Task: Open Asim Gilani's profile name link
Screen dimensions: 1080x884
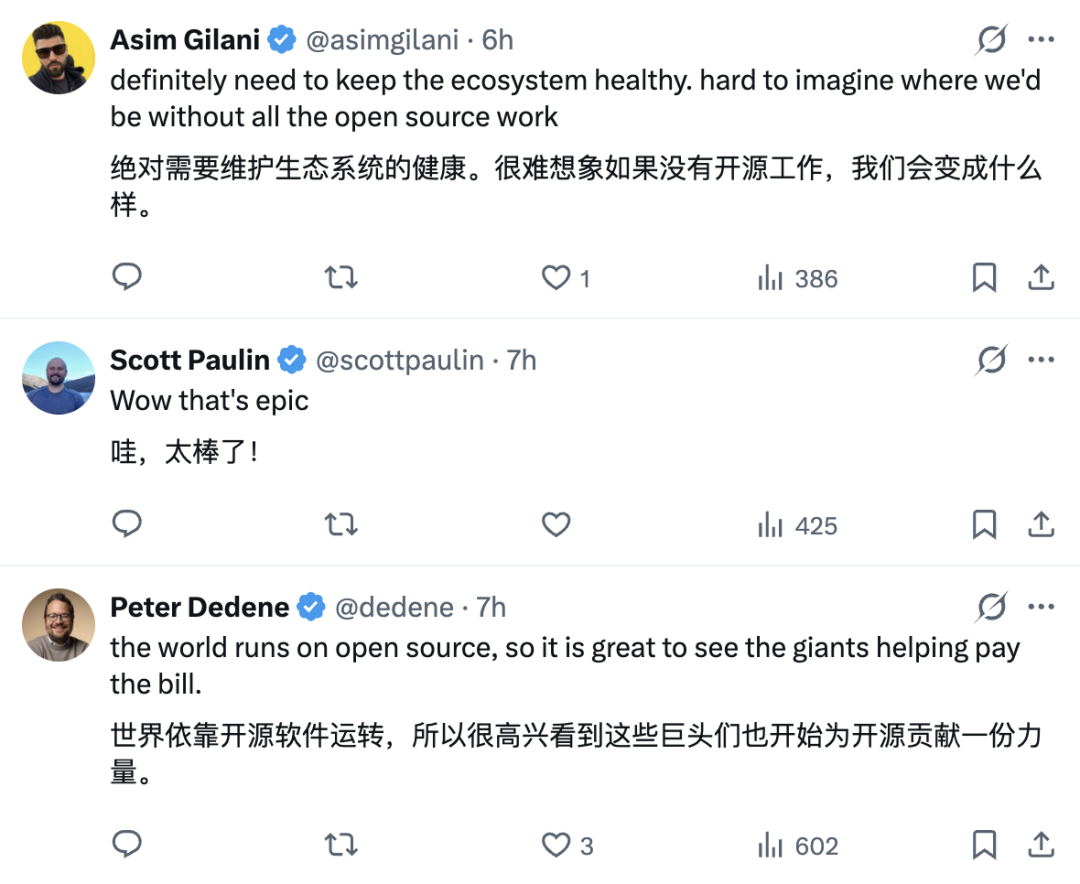Action: click(185, 40)
